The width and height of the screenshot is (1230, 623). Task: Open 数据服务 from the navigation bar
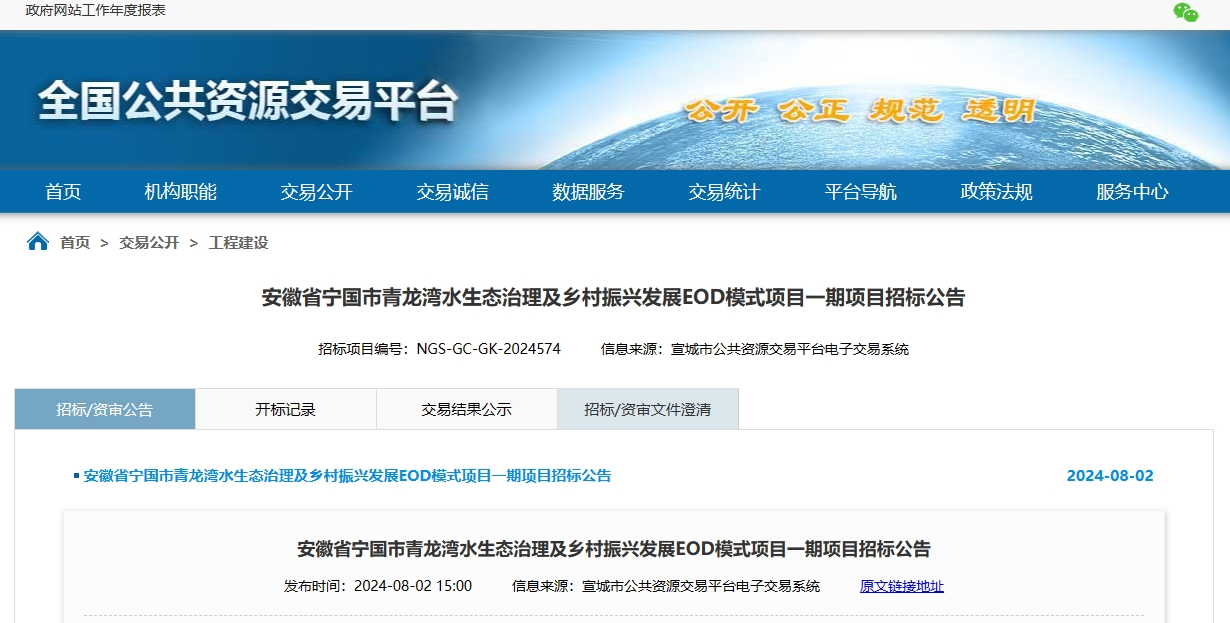[x=588, y=192]
